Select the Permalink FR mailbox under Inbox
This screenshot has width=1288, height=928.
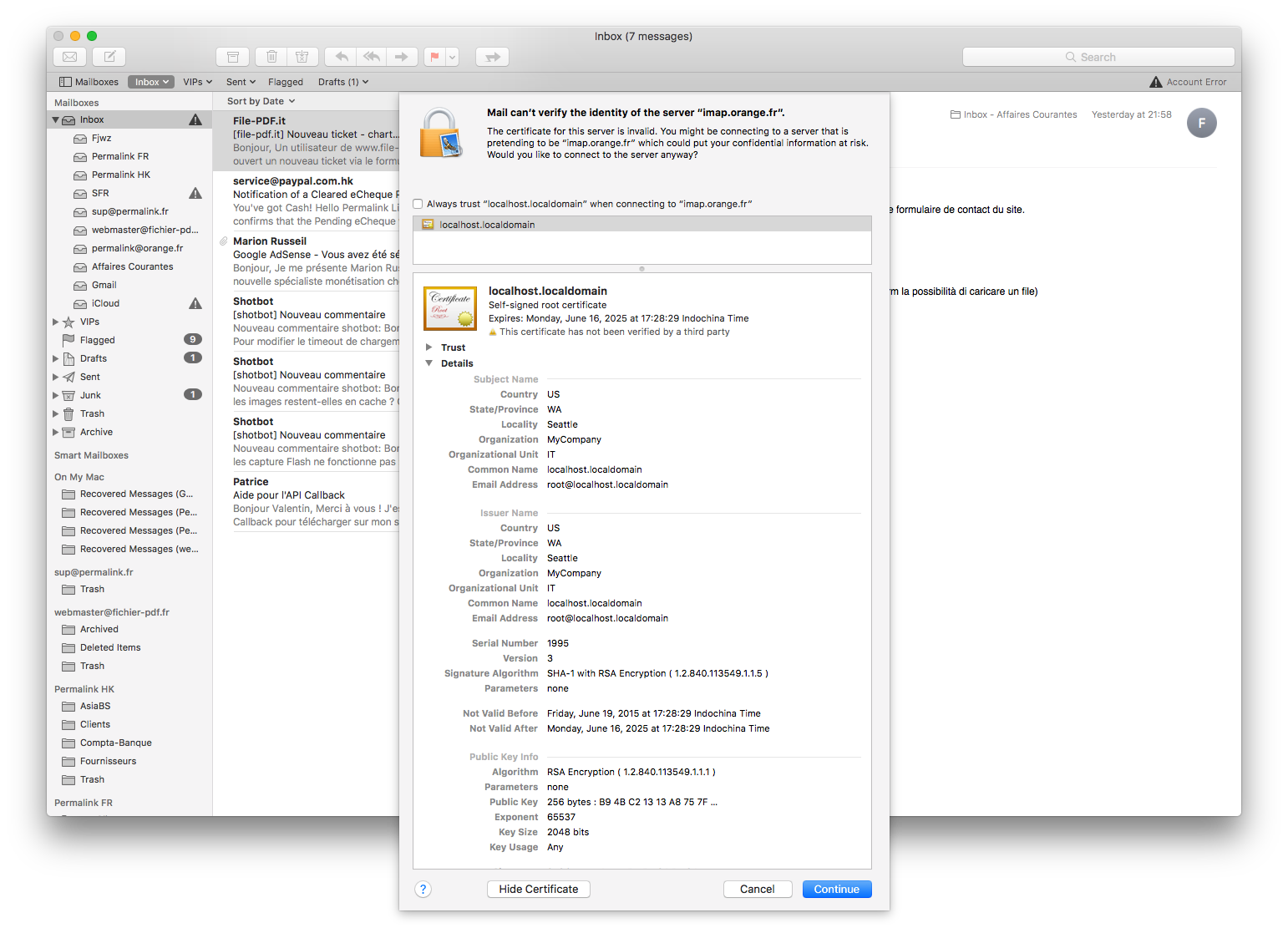coord(120,156)
